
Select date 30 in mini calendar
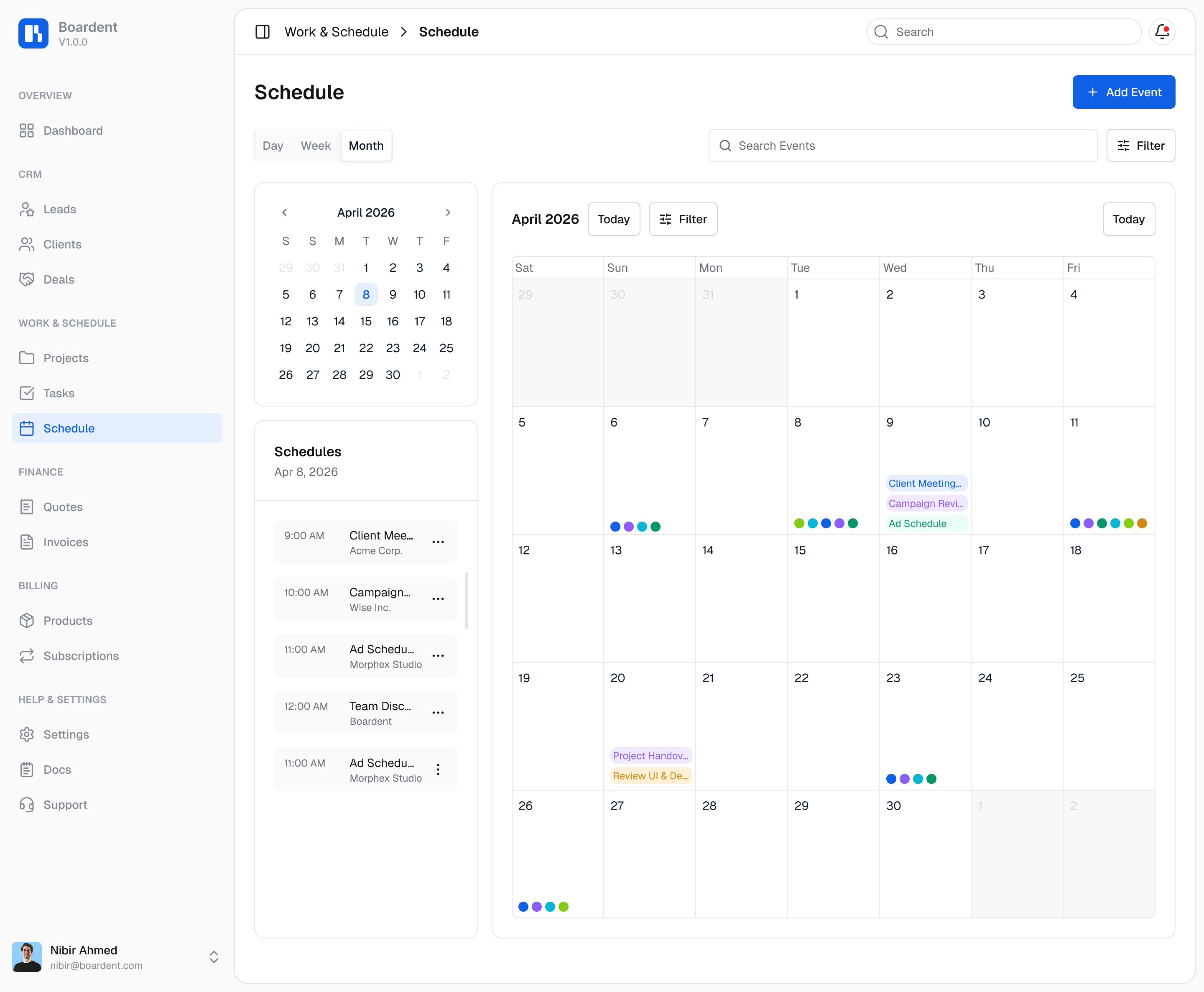point(393,375)
